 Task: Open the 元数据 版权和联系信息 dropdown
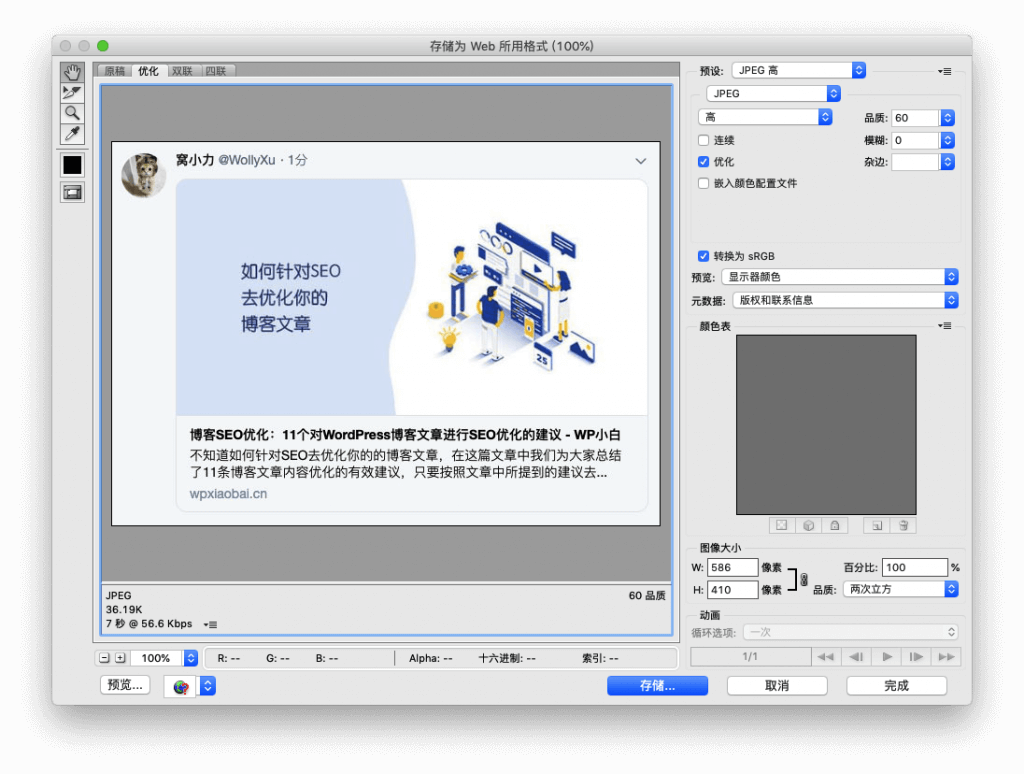(x=845, y=300)
